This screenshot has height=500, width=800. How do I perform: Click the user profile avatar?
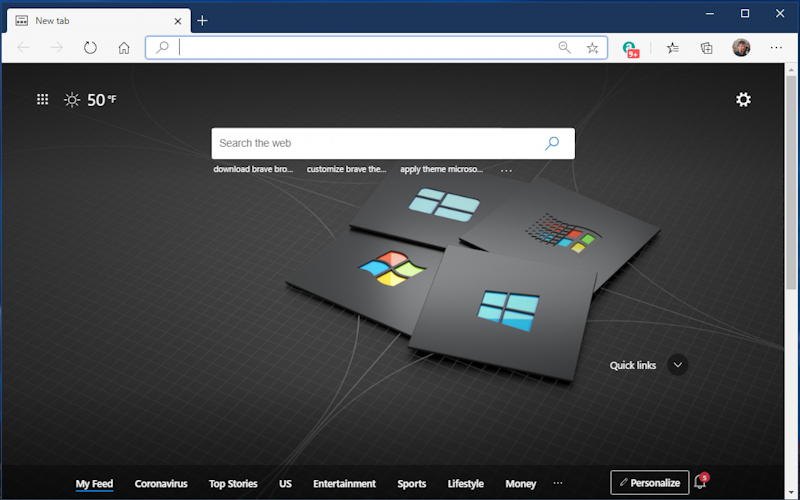(741, 47)
